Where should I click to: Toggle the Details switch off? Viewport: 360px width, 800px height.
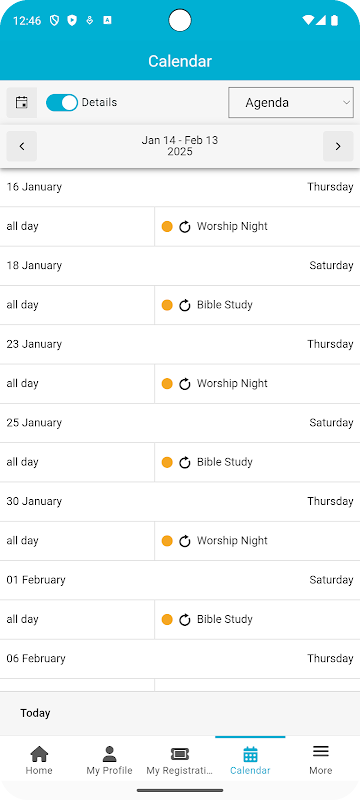coord(62,103)
